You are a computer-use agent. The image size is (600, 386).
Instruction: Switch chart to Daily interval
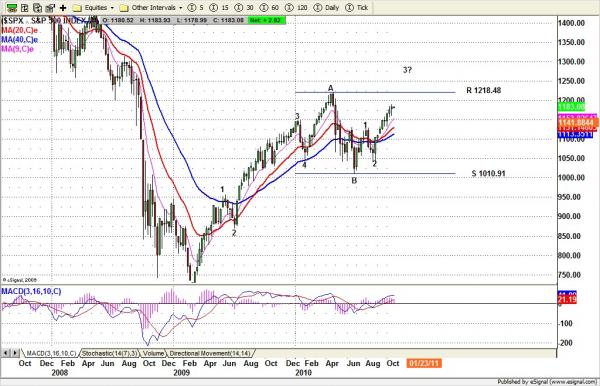pos(326,8)
